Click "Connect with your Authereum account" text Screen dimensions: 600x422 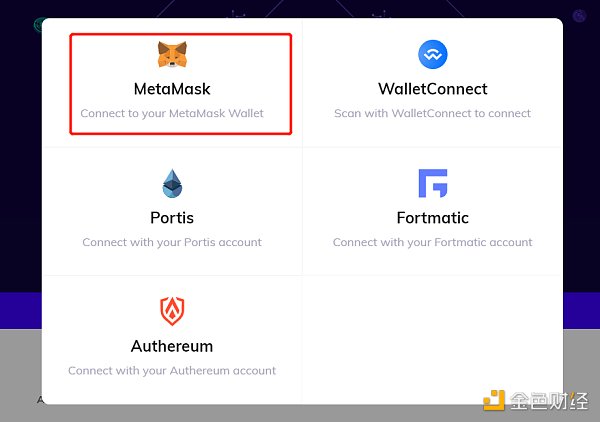pos(172,371)
